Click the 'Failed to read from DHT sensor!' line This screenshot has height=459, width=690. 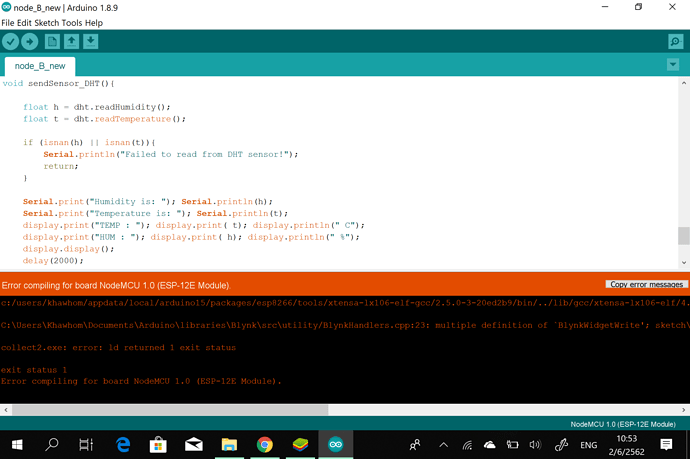pyautogui.click(x=171, y=154)
